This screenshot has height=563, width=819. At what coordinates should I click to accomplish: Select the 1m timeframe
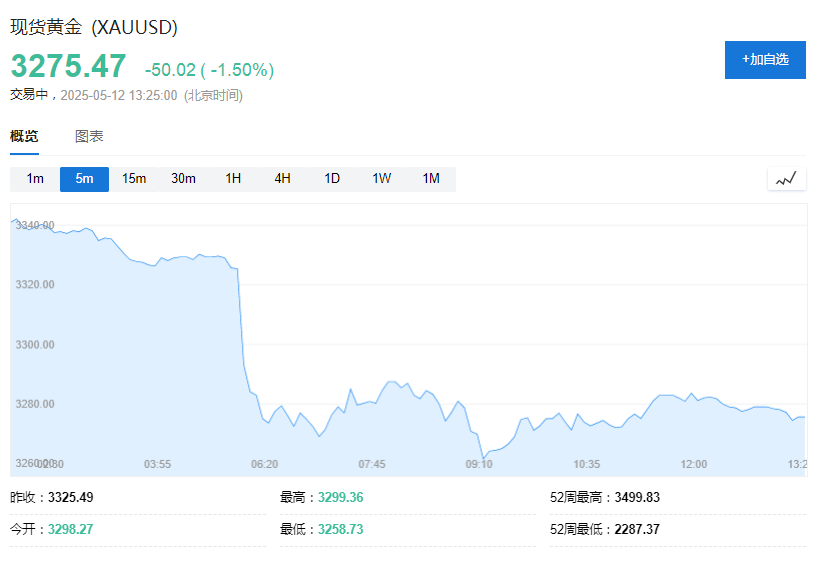[x=35, y=179]
